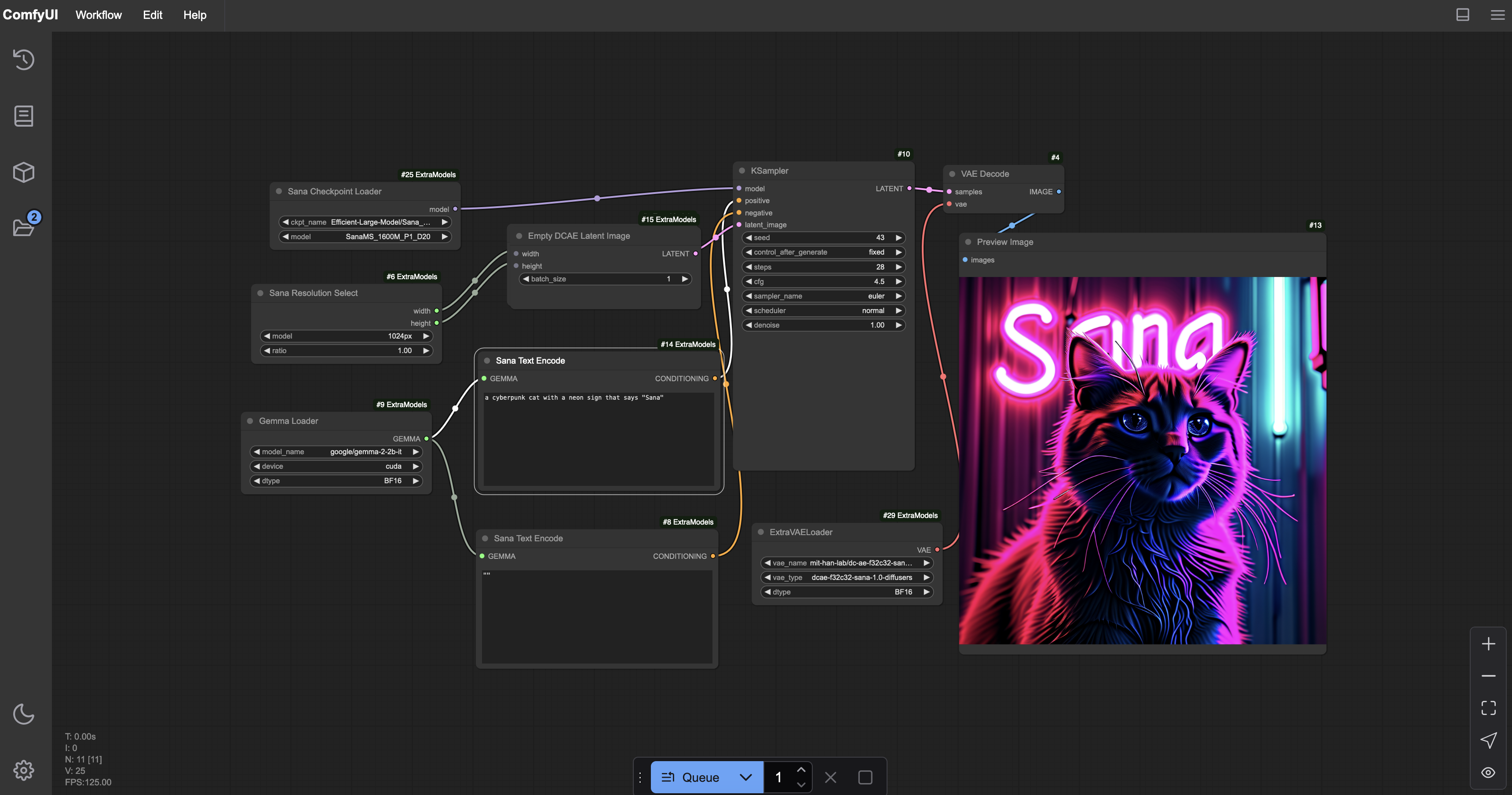Change SanaMS_1600M_P1_D20 model selector

click(365, 237)
